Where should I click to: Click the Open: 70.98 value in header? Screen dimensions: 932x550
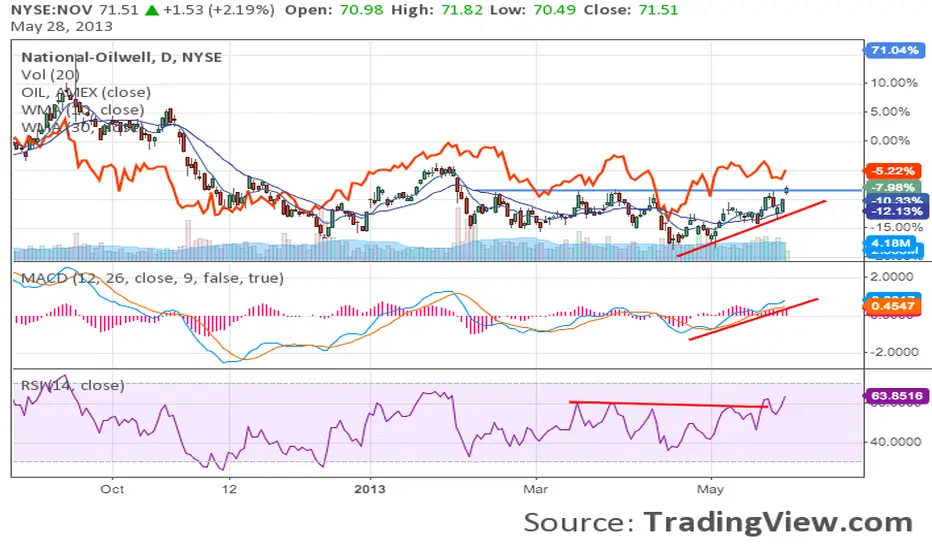click(335, 10)
